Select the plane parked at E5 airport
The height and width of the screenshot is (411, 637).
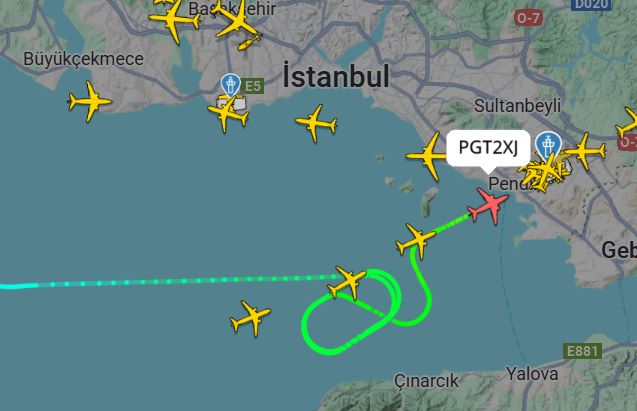click(228, 114)
